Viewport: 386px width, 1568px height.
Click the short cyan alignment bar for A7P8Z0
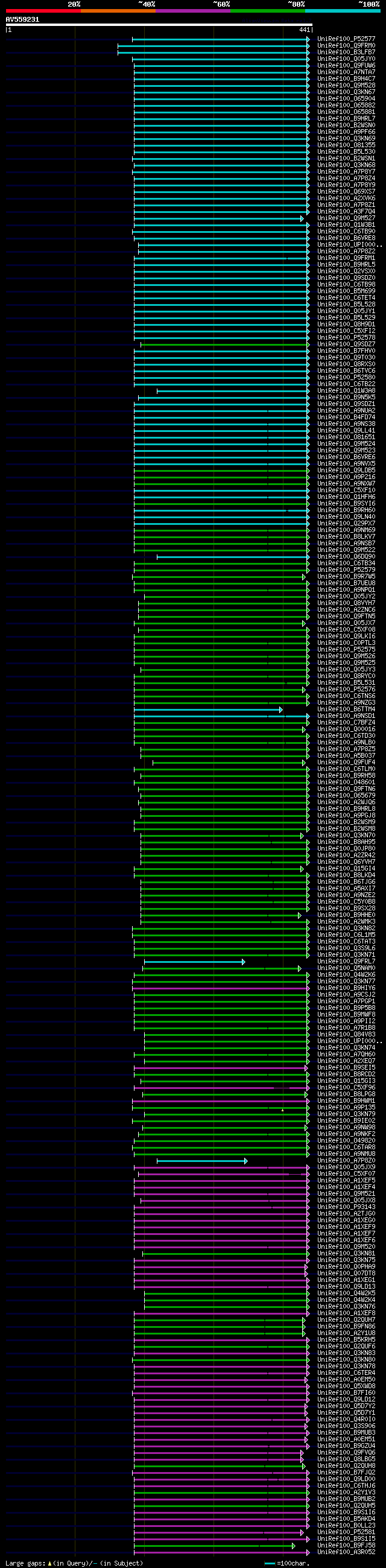pyautogui.click(x=202, y=1161)
